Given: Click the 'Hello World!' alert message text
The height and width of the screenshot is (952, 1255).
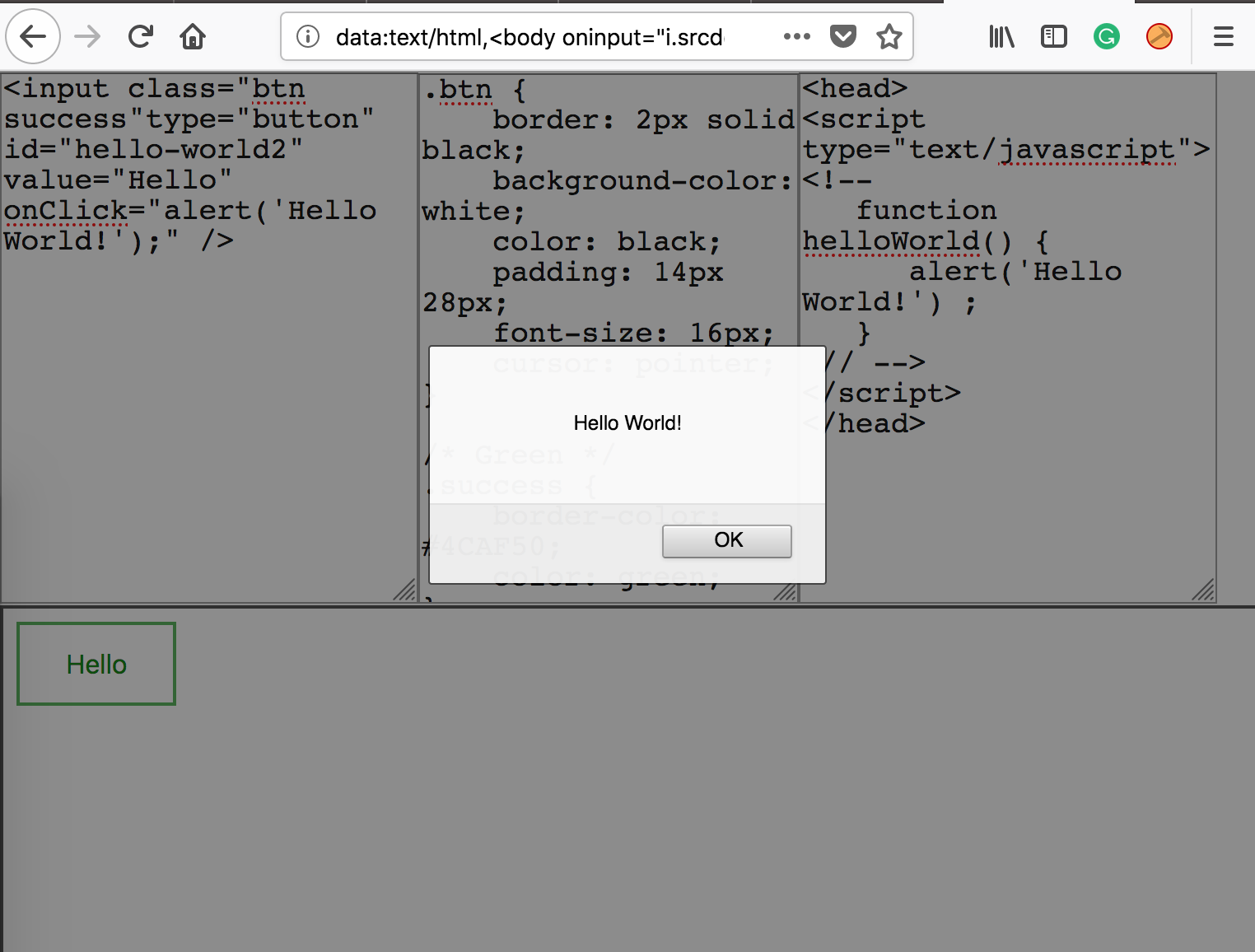Looking at the screenshot, I should (627, 423).
